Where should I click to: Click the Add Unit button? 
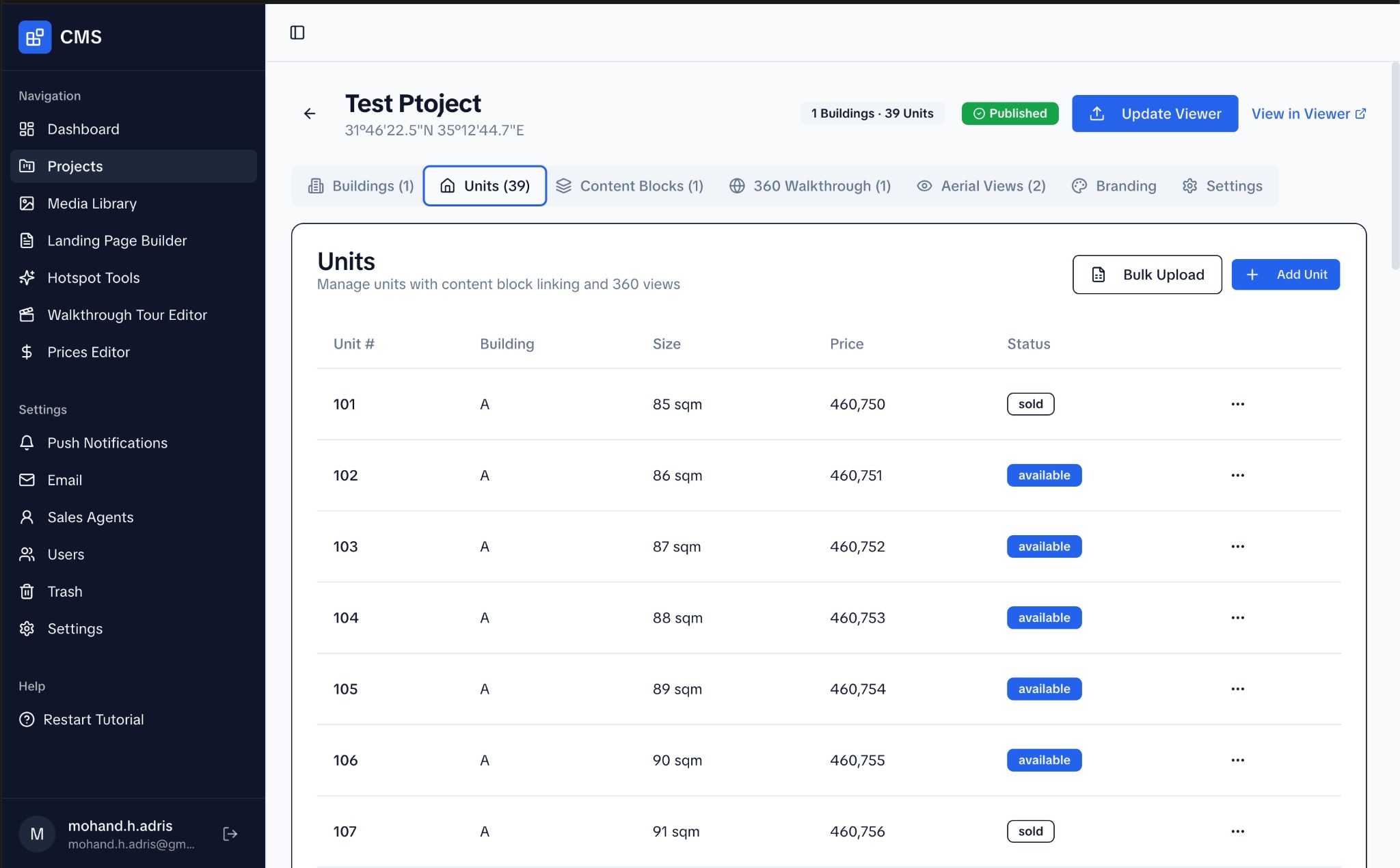pyautogui.click(x=1285, y=275)
